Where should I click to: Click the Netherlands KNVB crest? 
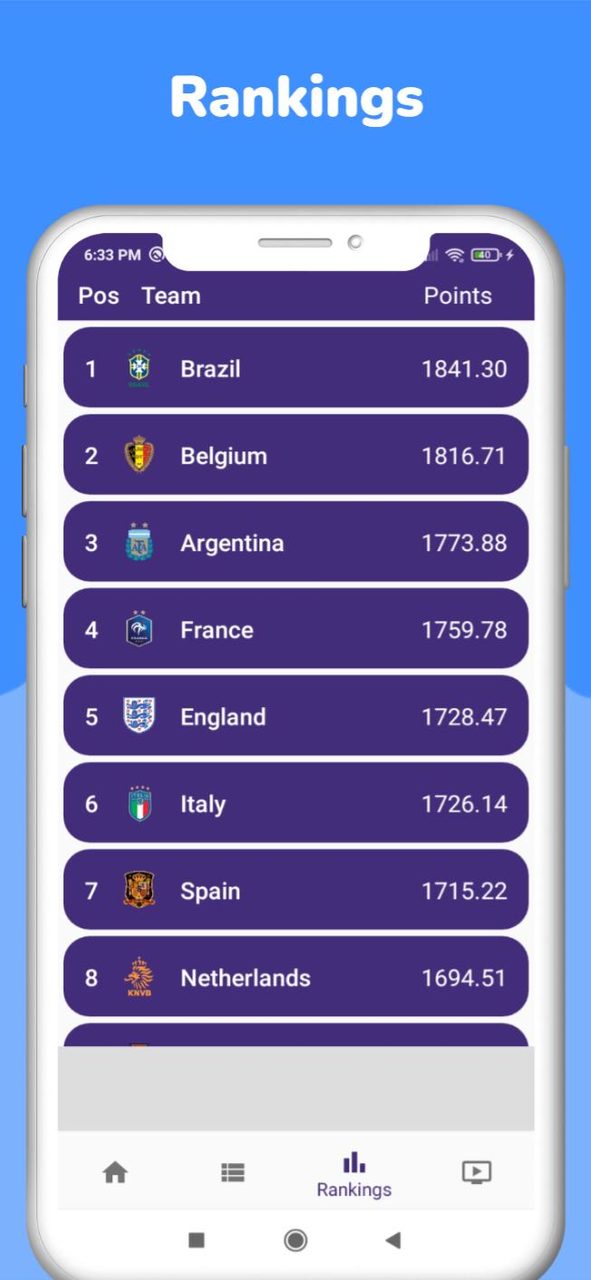(139, 978)
